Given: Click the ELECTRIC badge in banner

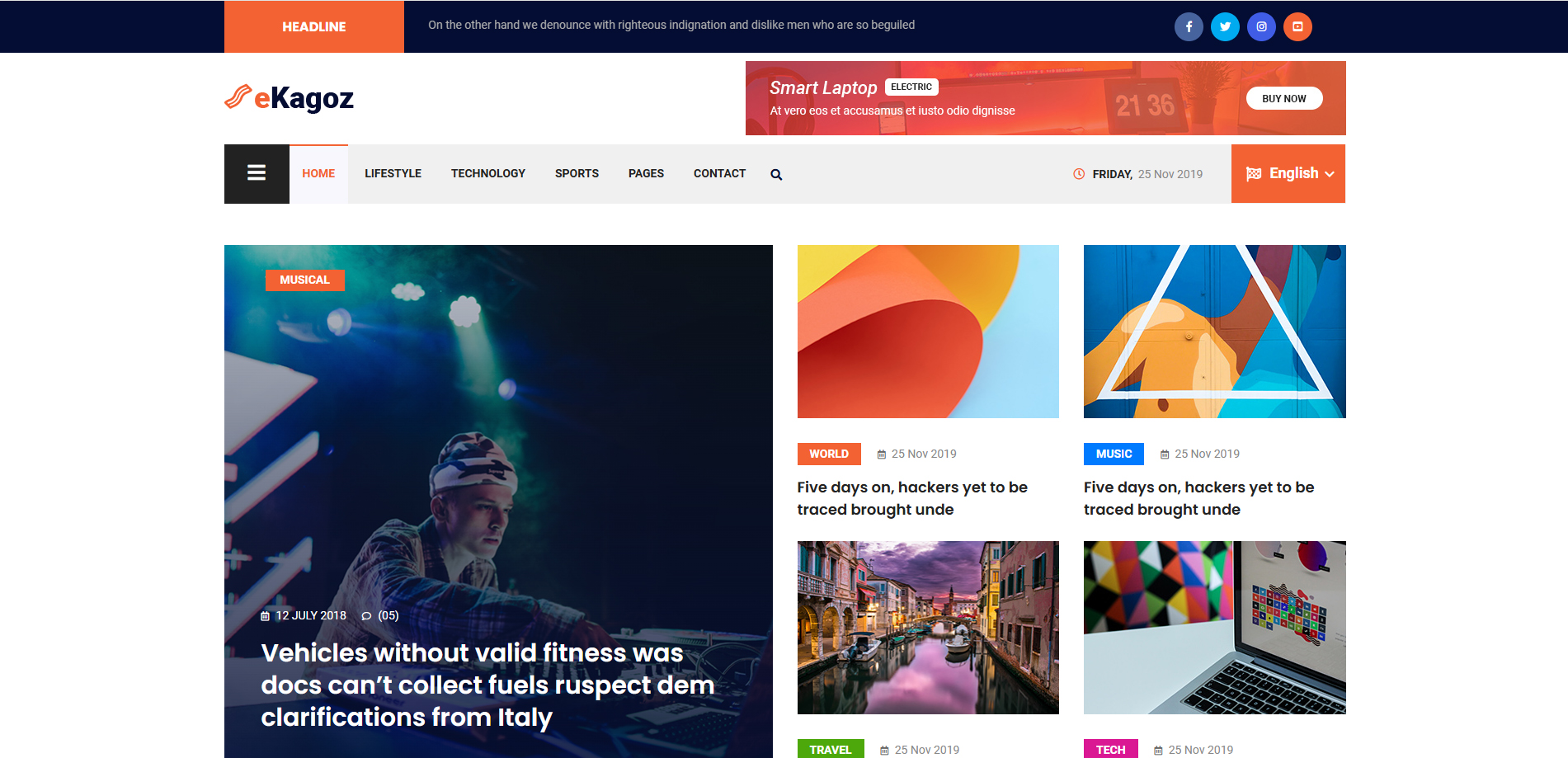Looking at the screenshot, I should pos(911,87).
